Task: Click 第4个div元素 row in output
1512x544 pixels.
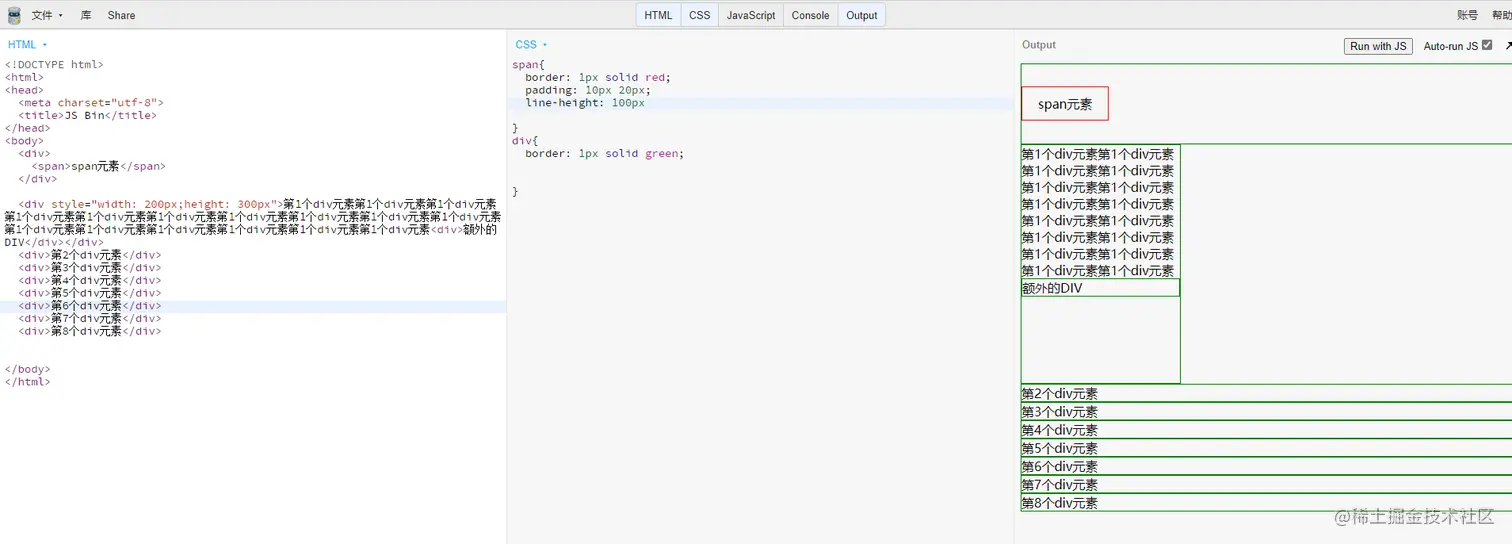Action: [x=1266, y=430]
